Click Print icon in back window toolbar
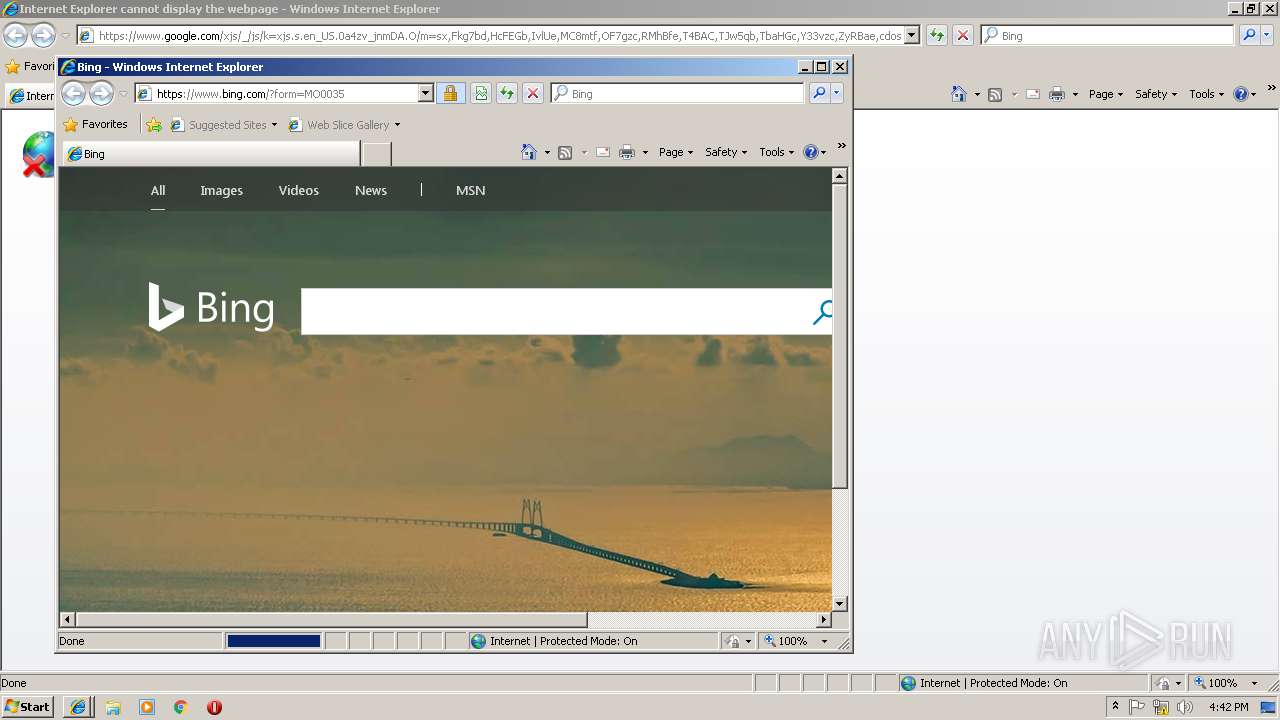Viewport: 1280px width, 720px height. click(1057, 94)
